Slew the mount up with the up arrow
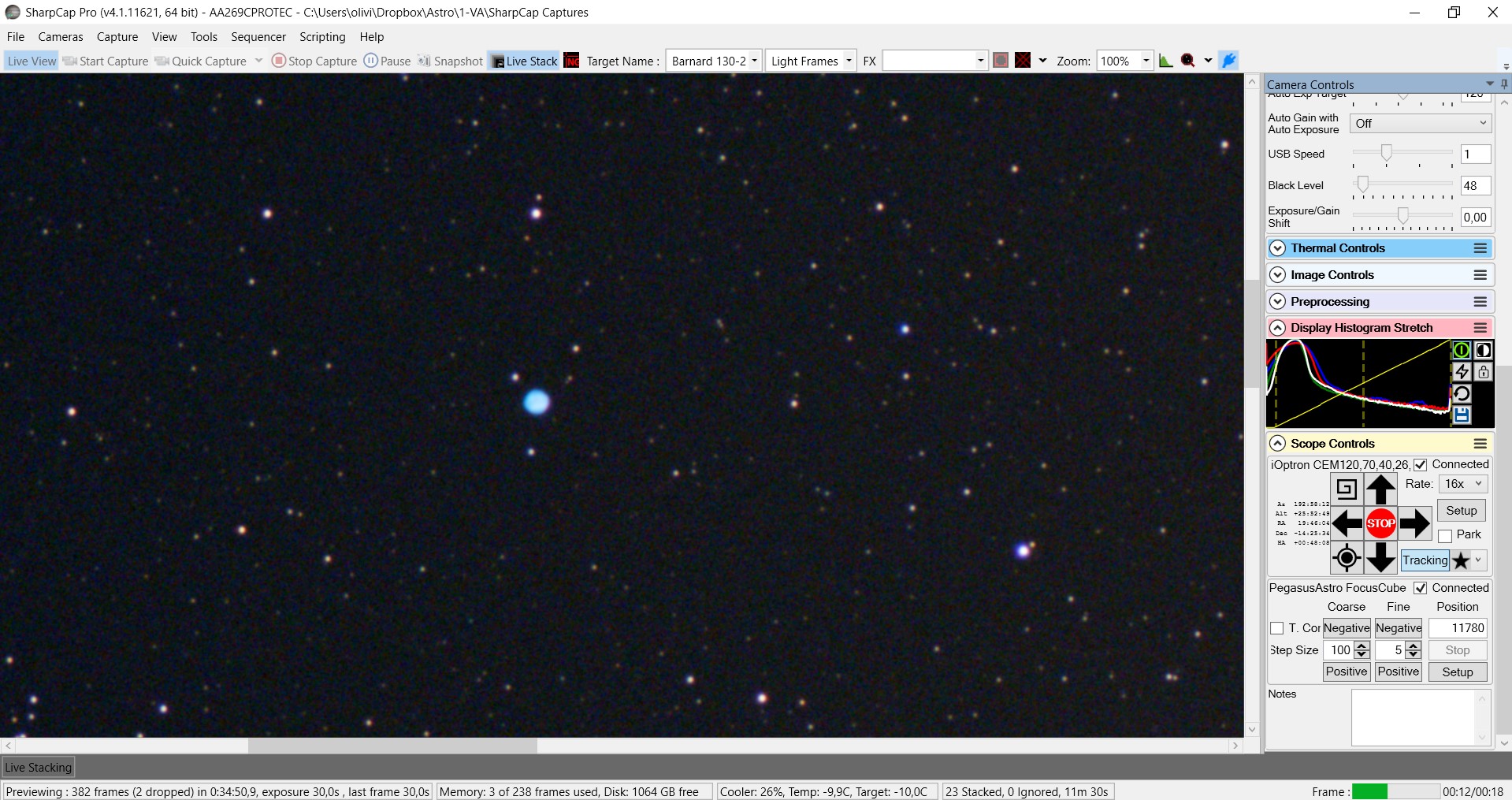The width and height of the screenshot is (1512, 800). pyautogui.click(x=1380, y=489)
